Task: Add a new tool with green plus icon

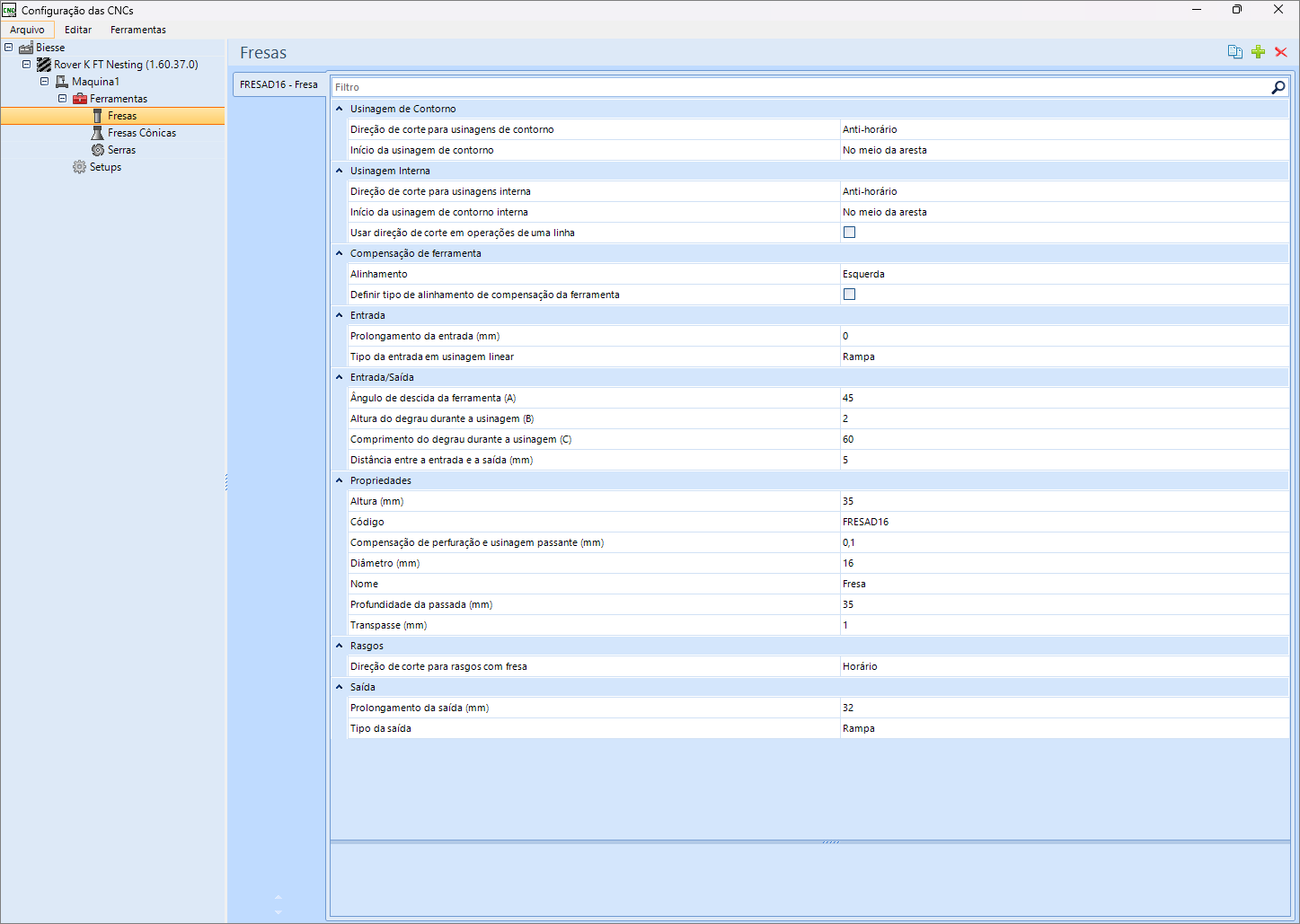Action: [x=1258, y=52]
